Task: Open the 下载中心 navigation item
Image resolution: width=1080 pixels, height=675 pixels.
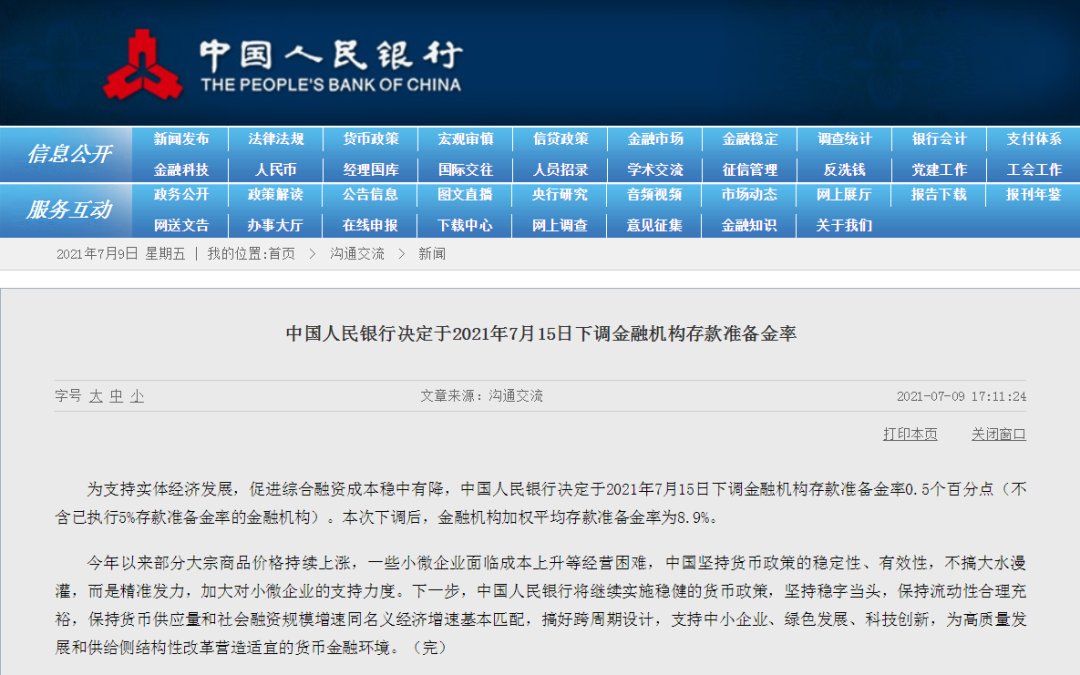Action: (465, 226)
